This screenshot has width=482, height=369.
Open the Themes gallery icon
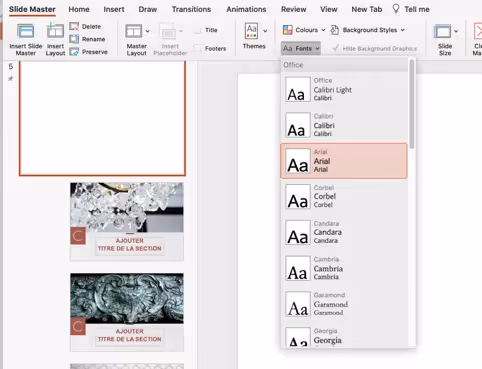(252, 31)
